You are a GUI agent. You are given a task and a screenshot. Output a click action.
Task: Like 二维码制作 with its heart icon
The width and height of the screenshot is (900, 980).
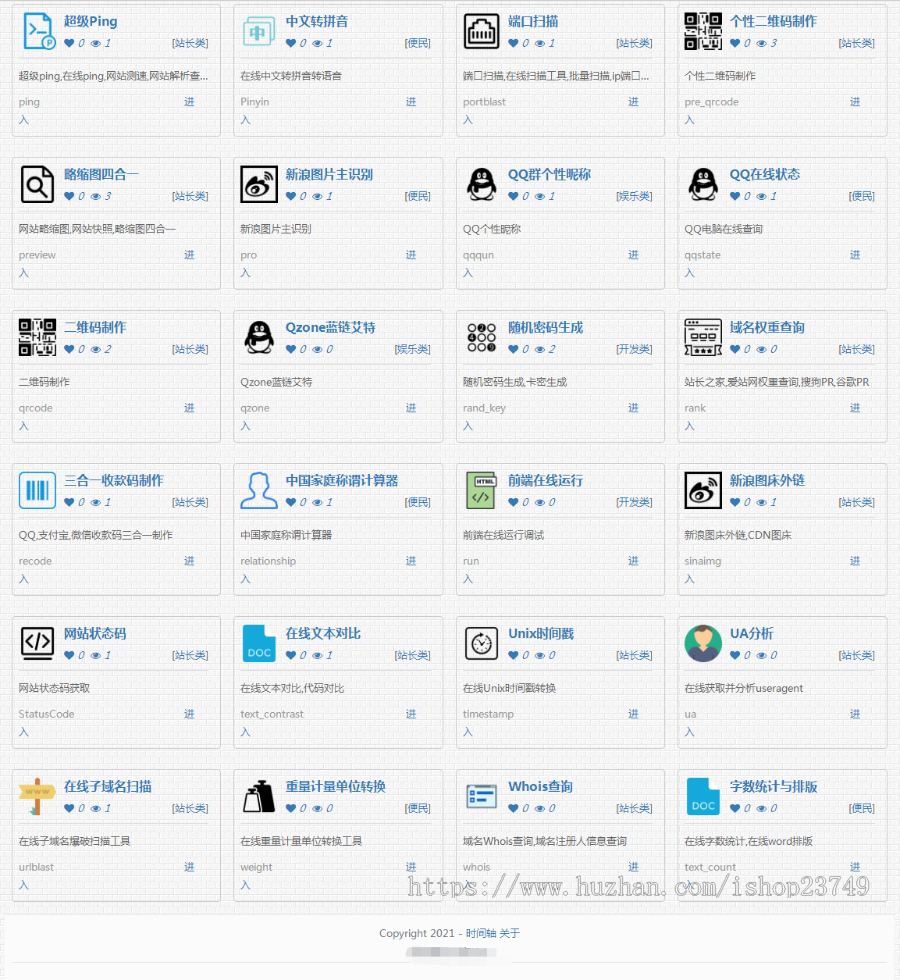tap(69, 349)
